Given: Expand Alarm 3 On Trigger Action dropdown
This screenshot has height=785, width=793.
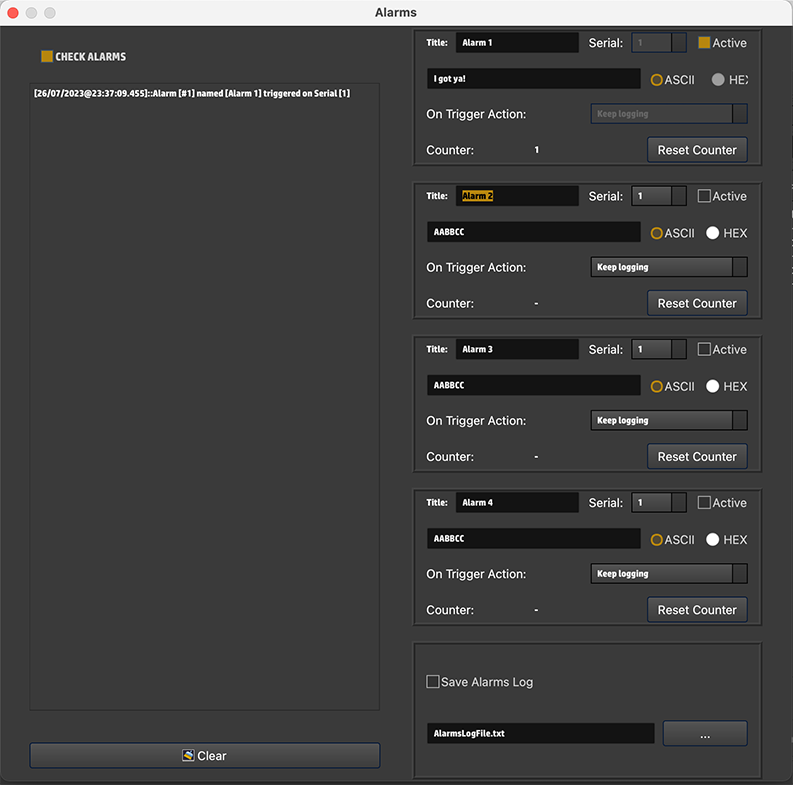Looking at the screenshot, I should [x=669, y=421].
